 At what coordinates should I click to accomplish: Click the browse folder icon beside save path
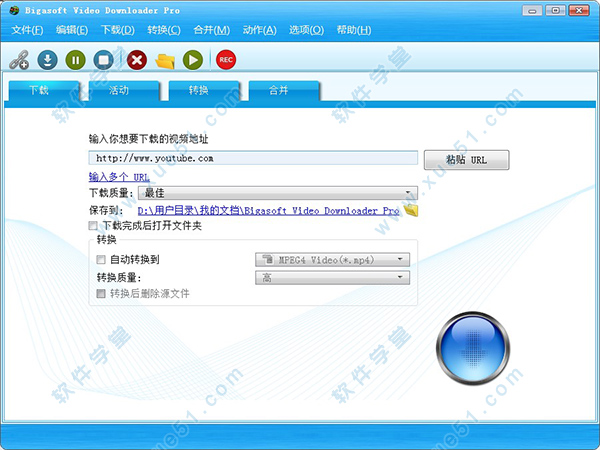tap(410, 210)
